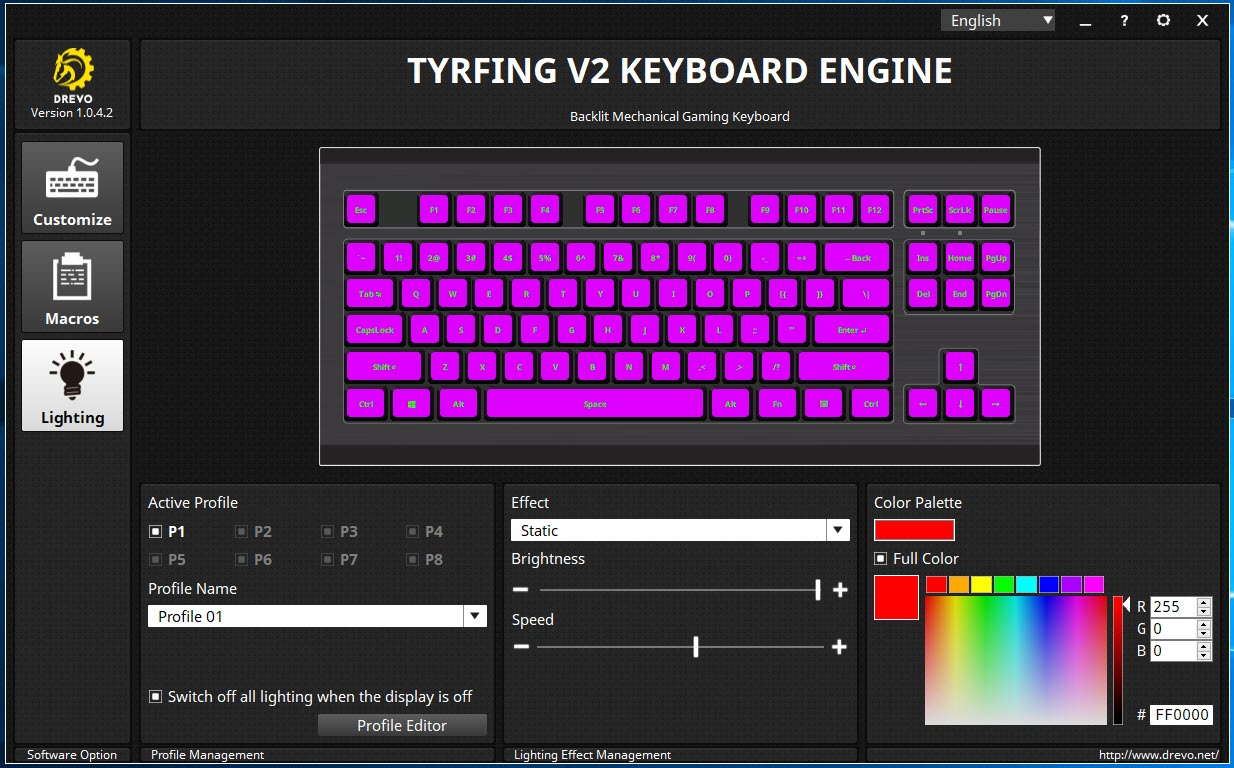
Task: Select the Del key on keyboard
Action: click(x=923, y=294)
